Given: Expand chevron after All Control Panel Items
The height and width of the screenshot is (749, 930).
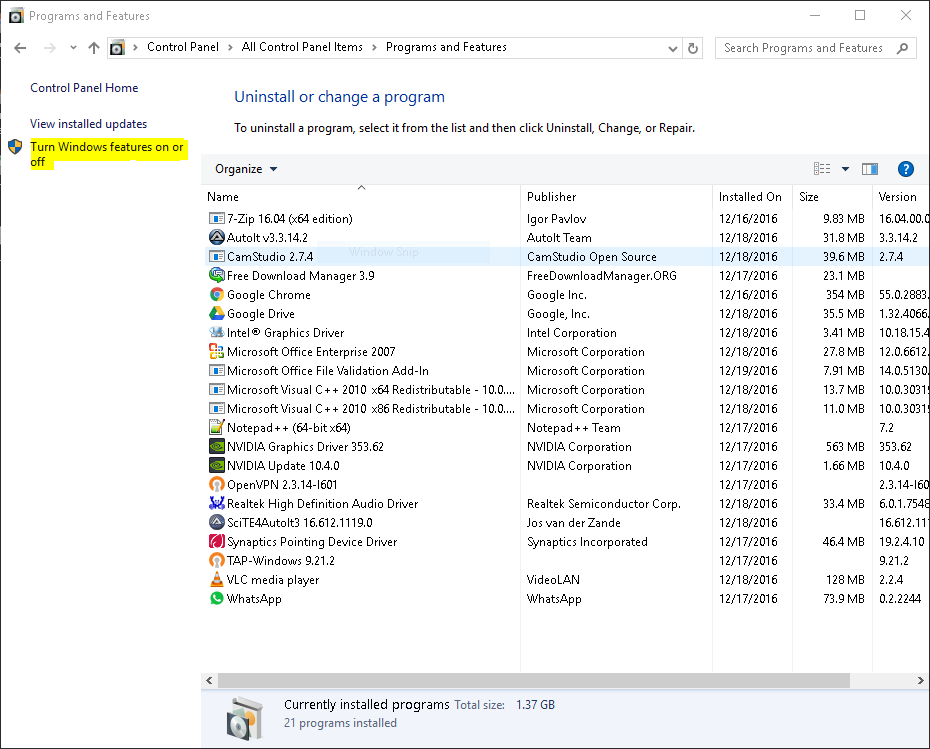Looking at the screenshot, I should pyautogui.click(x=374, y=47).
